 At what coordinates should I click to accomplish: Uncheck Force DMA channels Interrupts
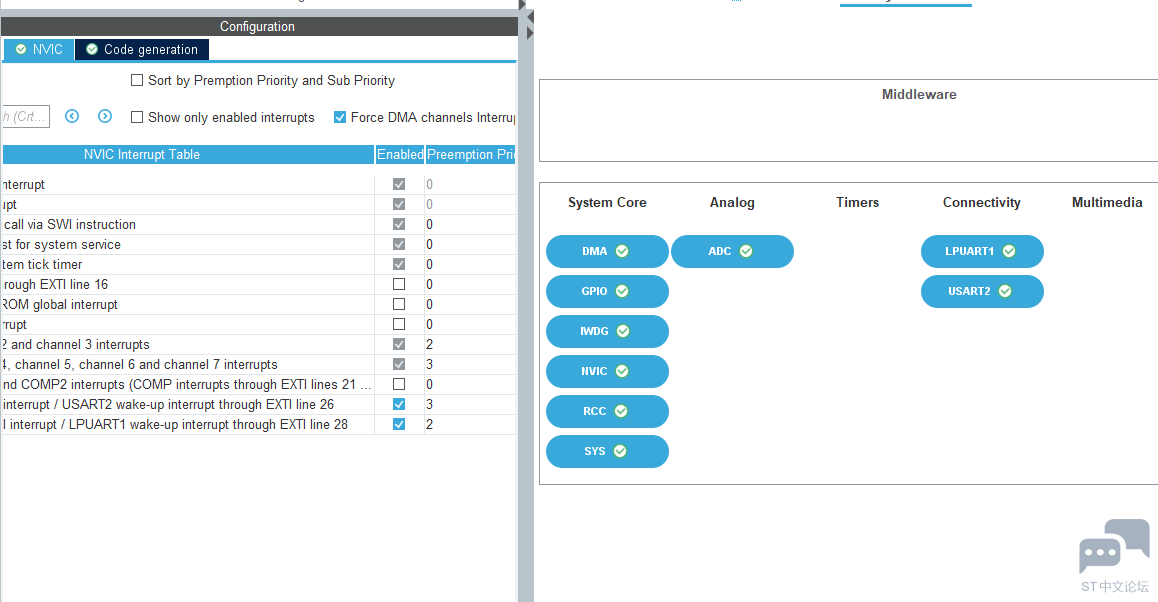click(340, 117)
